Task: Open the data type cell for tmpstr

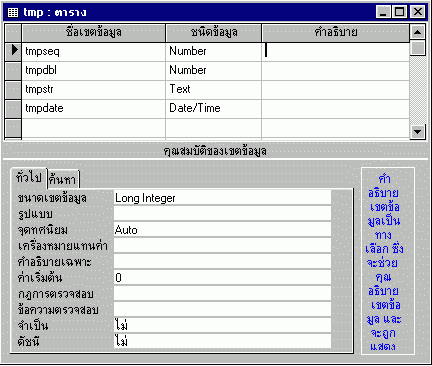Action: click(x=214, y=90)
